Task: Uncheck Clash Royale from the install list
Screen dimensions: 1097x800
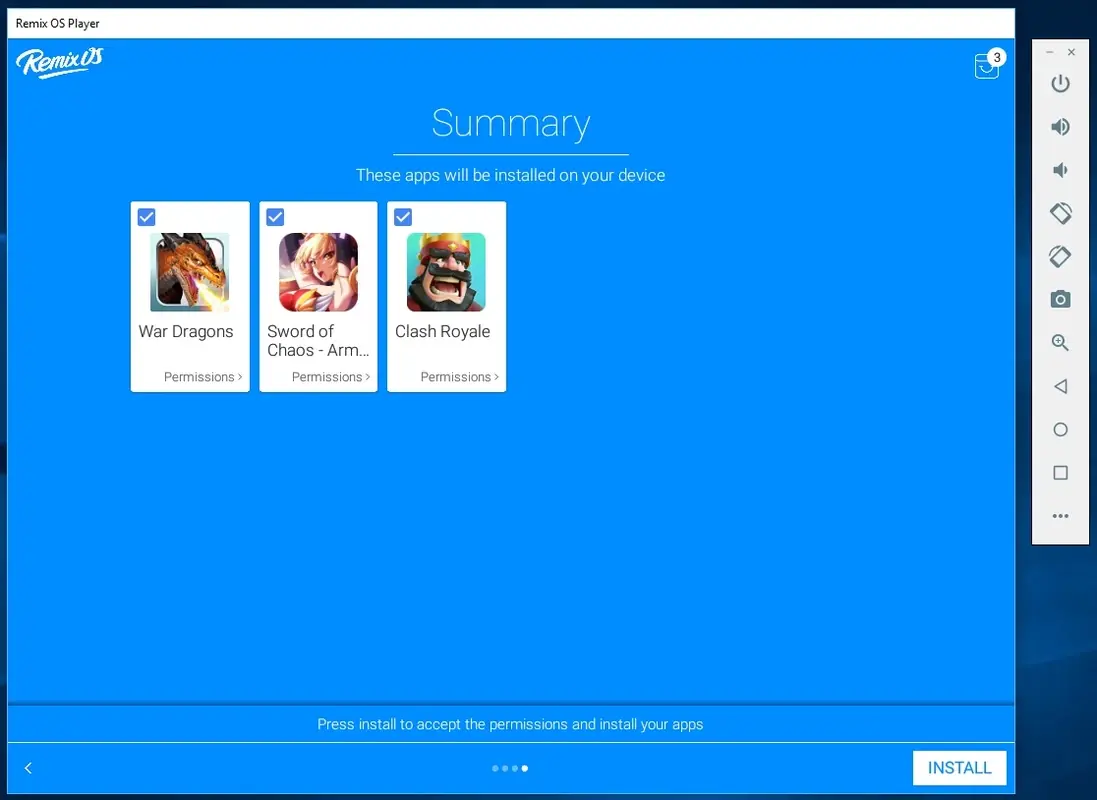Action: [x=402, y=217]
